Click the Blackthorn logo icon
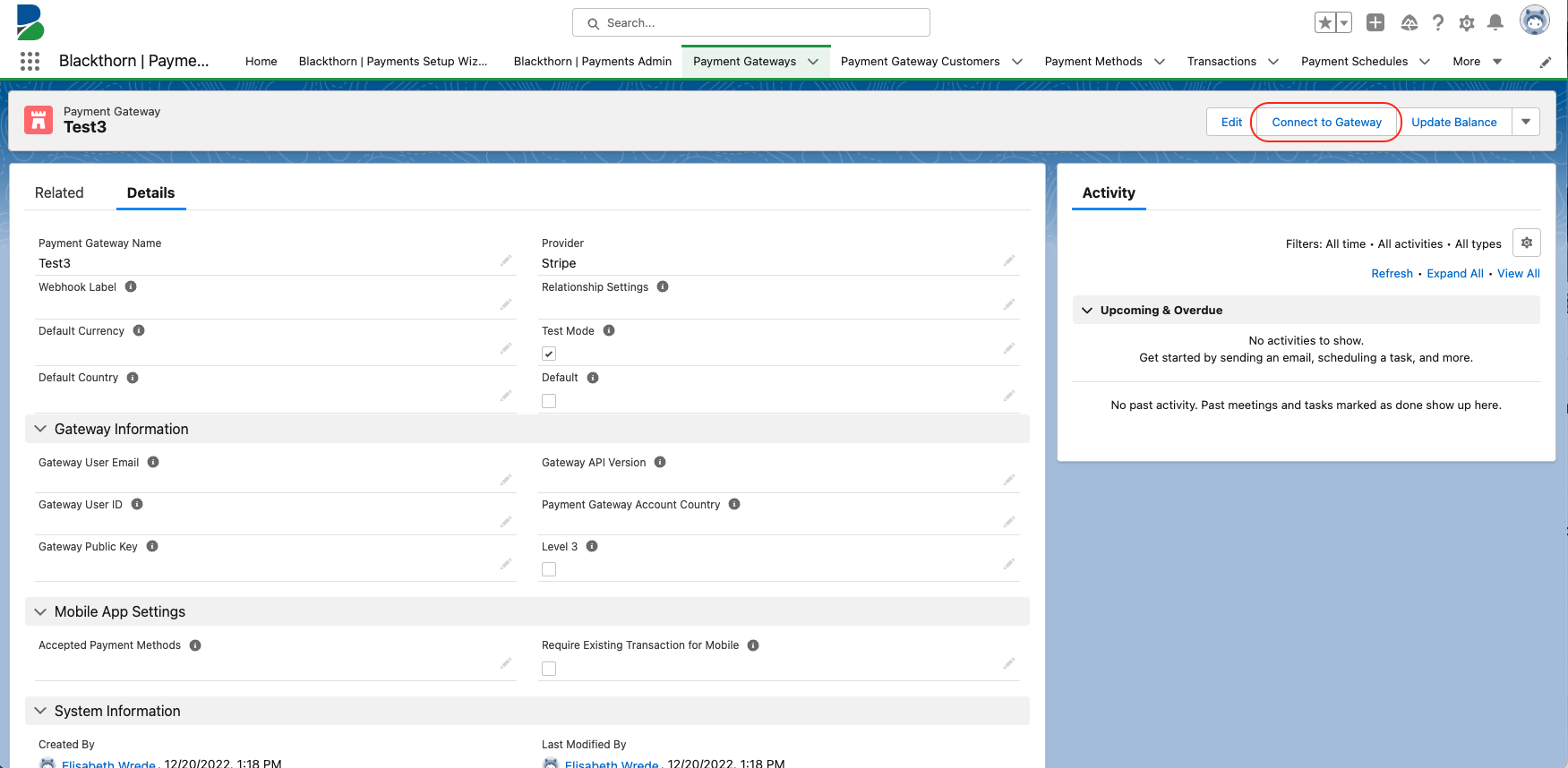Image resolution: width=1568 pixels, height=768 pixels. (x=30, y=22)
